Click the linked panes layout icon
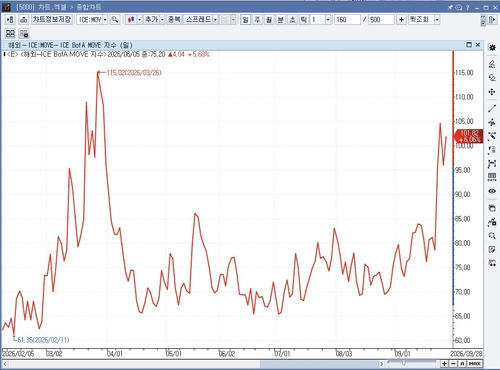 24,33
